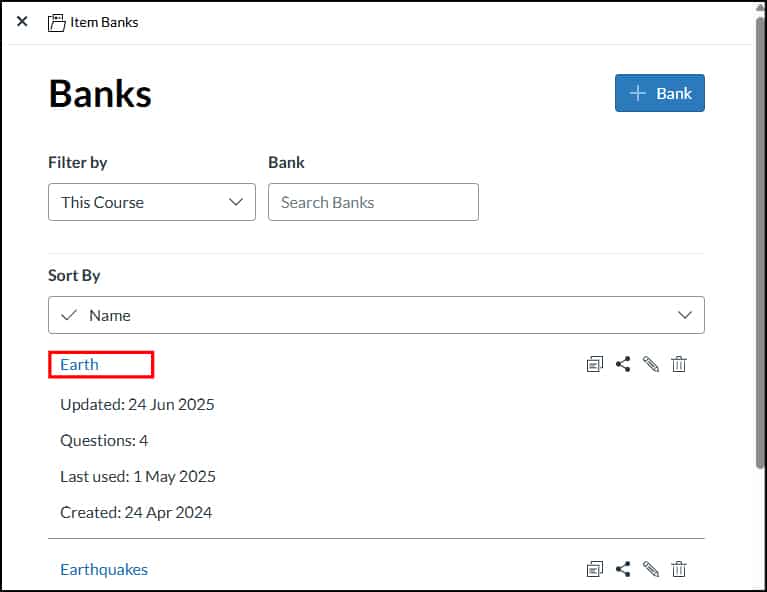This screenshot has height=592, width=767.
Task: Focus the Search Banks input field
Action: click(373, 202)
